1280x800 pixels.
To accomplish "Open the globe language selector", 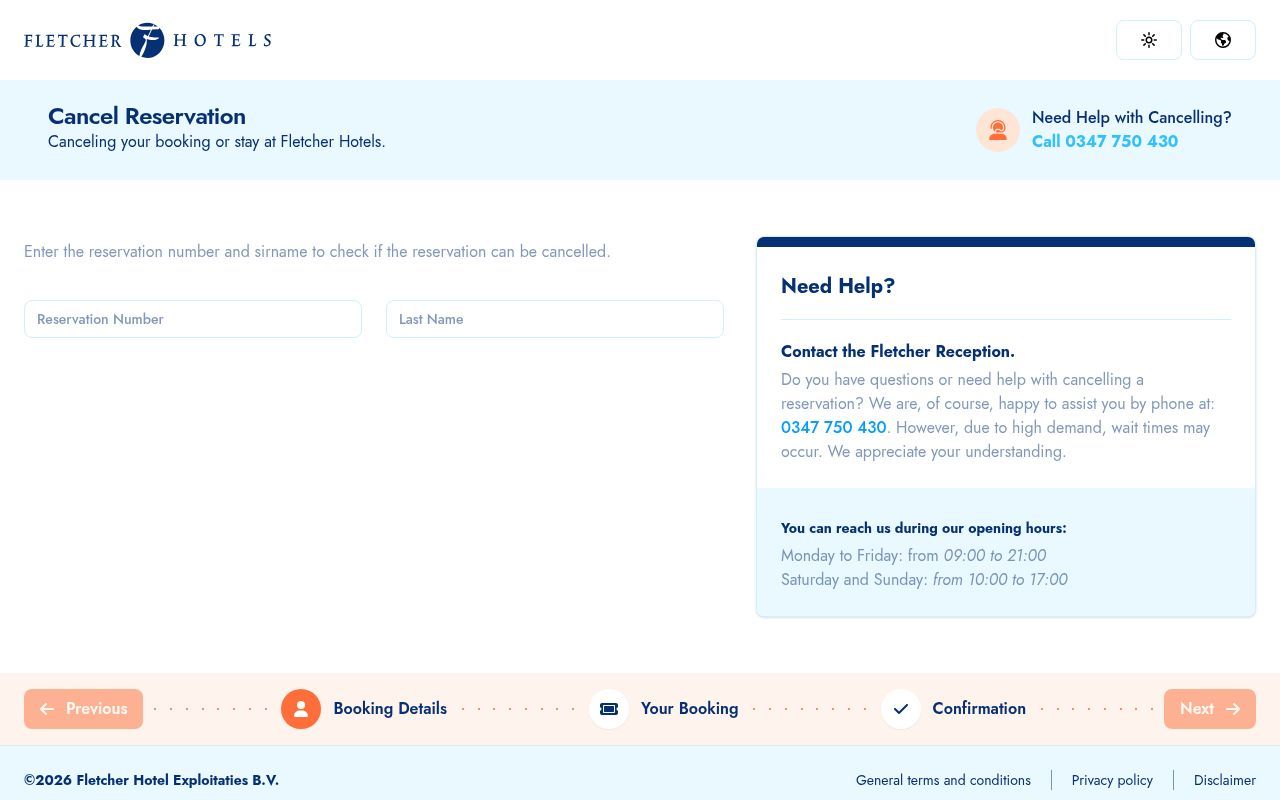I will tap(1223, 40).
